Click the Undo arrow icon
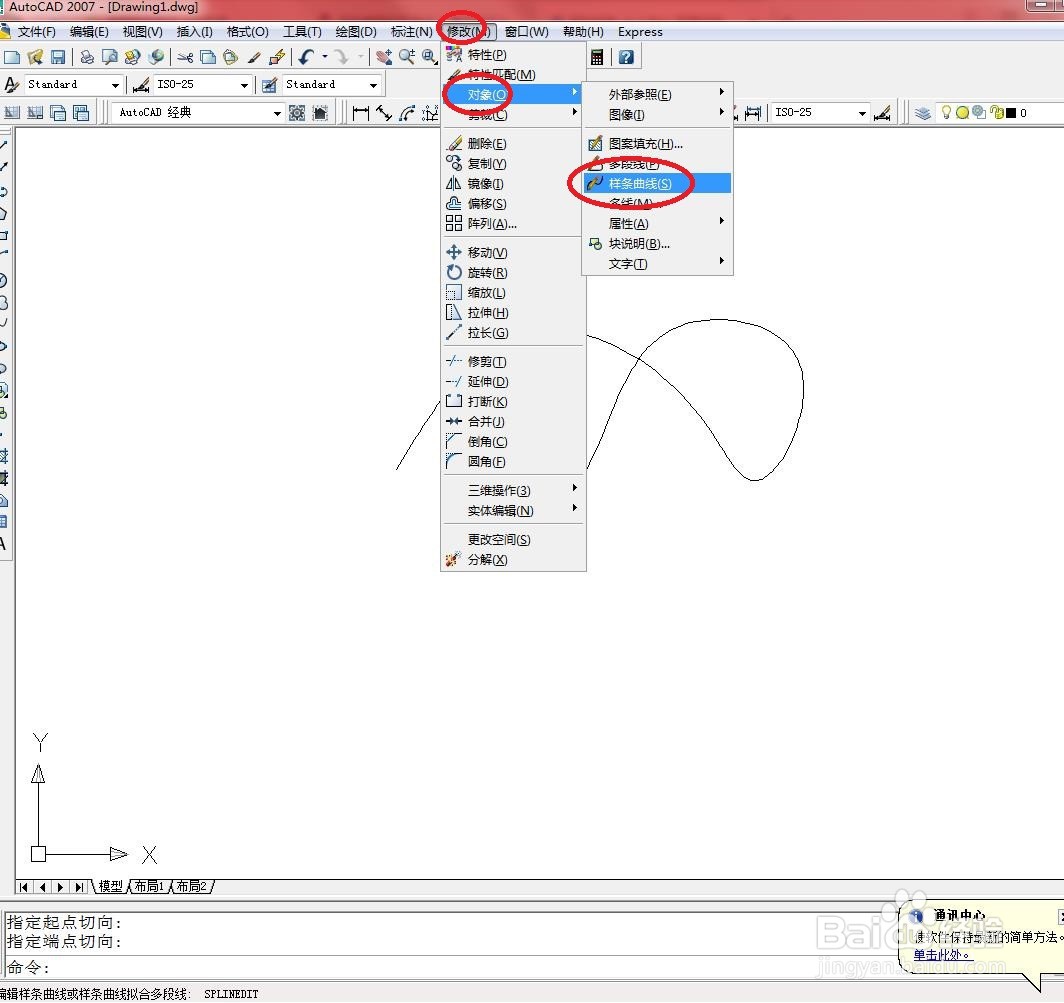Image resolution: width=1064 pixels, height=1003 pixels. pyautogui.click(x=307, y=57)
